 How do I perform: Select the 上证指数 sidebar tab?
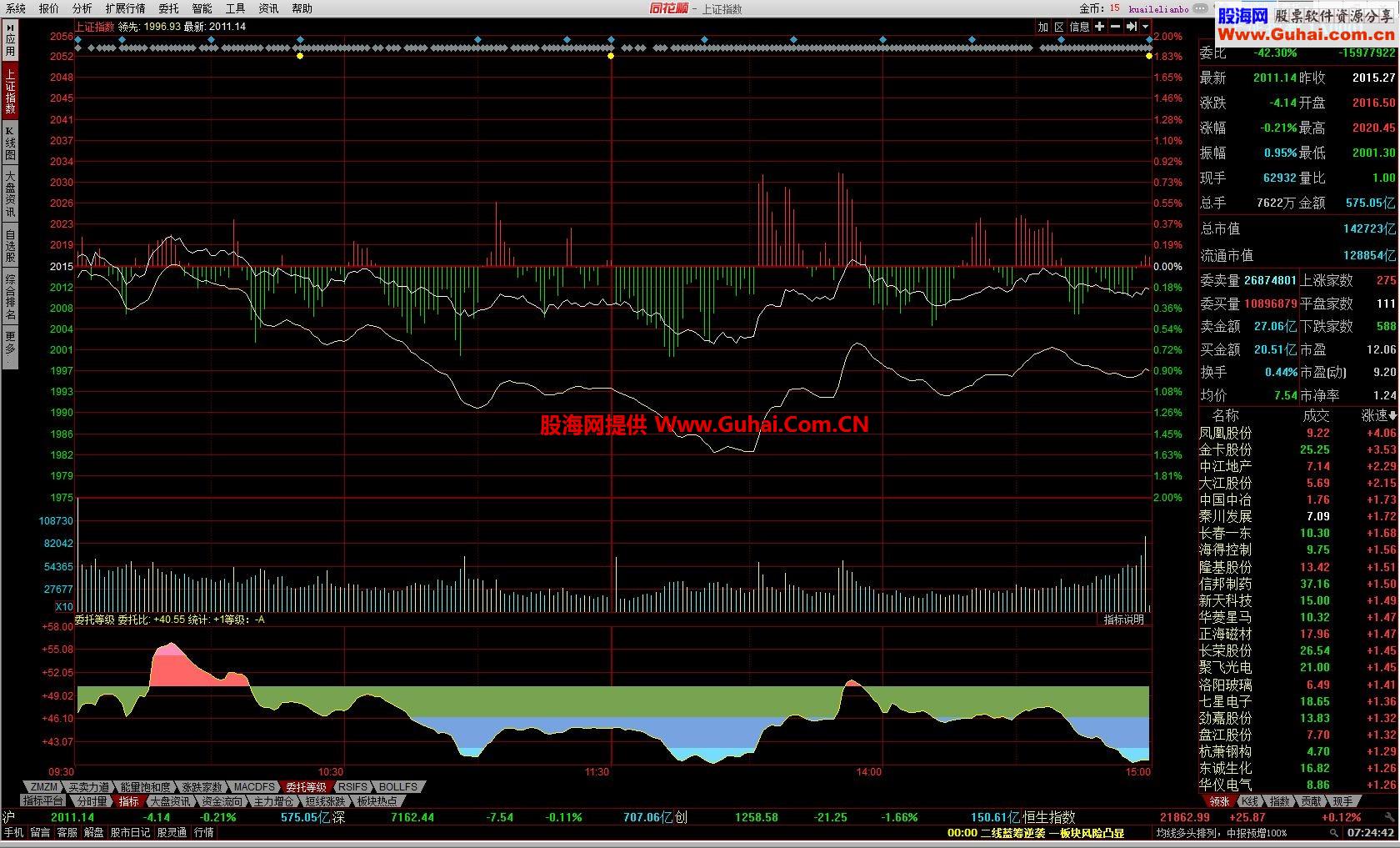pyautogui.click(x=10, y=91)
